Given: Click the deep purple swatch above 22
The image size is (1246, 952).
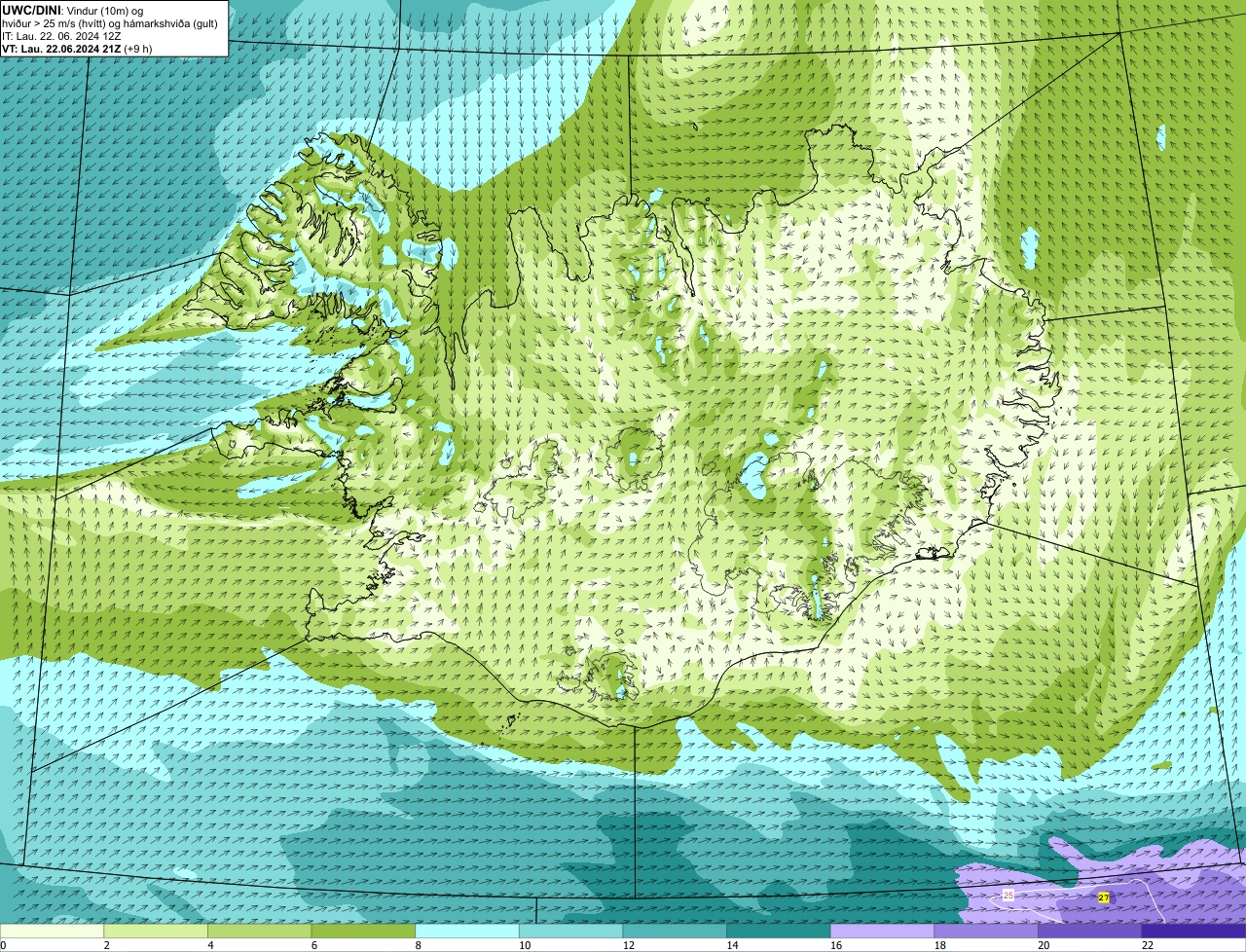Looking at the screenshot, I should (1194, 932).
